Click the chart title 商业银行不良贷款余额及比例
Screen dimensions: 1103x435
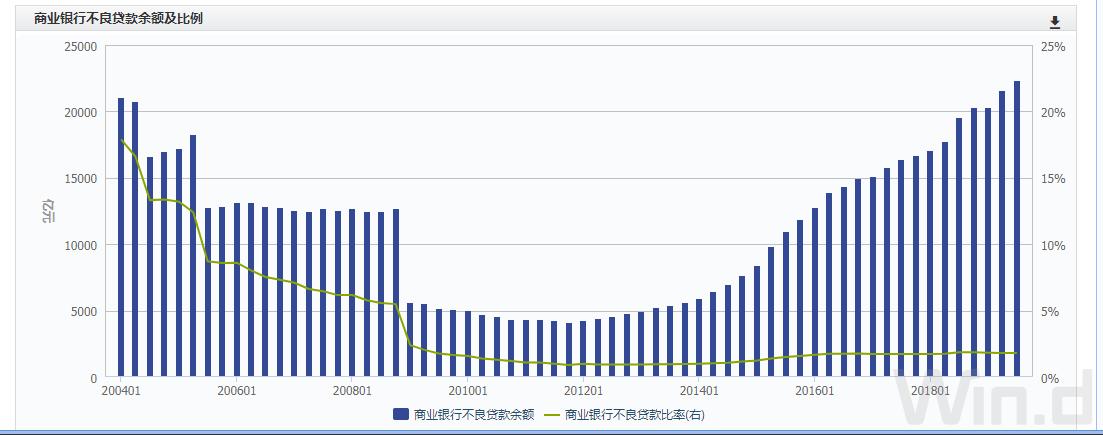tap(118, 19)
